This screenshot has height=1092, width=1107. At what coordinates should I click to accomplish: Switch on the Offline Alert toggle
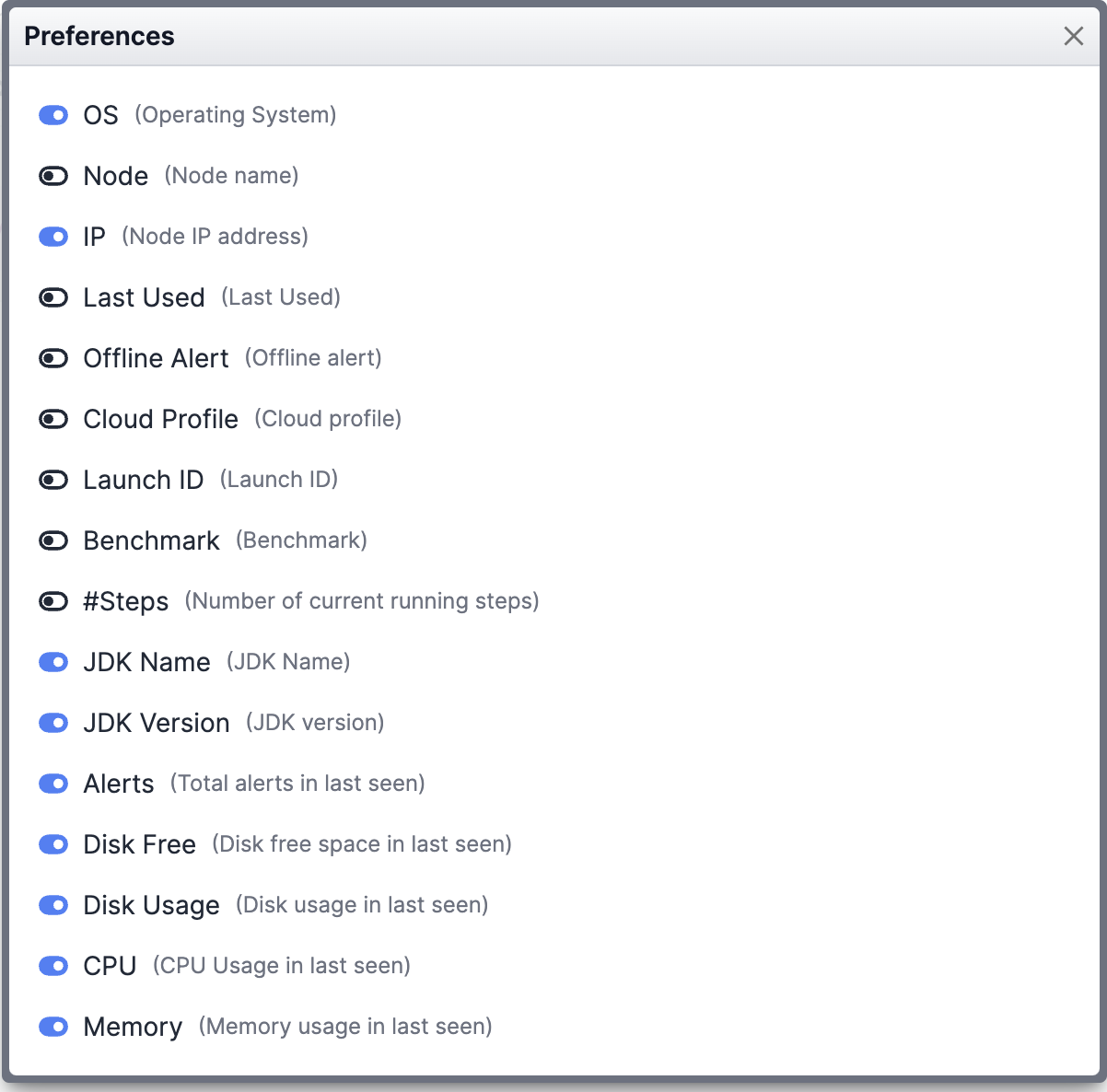pyautogui.click(x=53, y=358)
